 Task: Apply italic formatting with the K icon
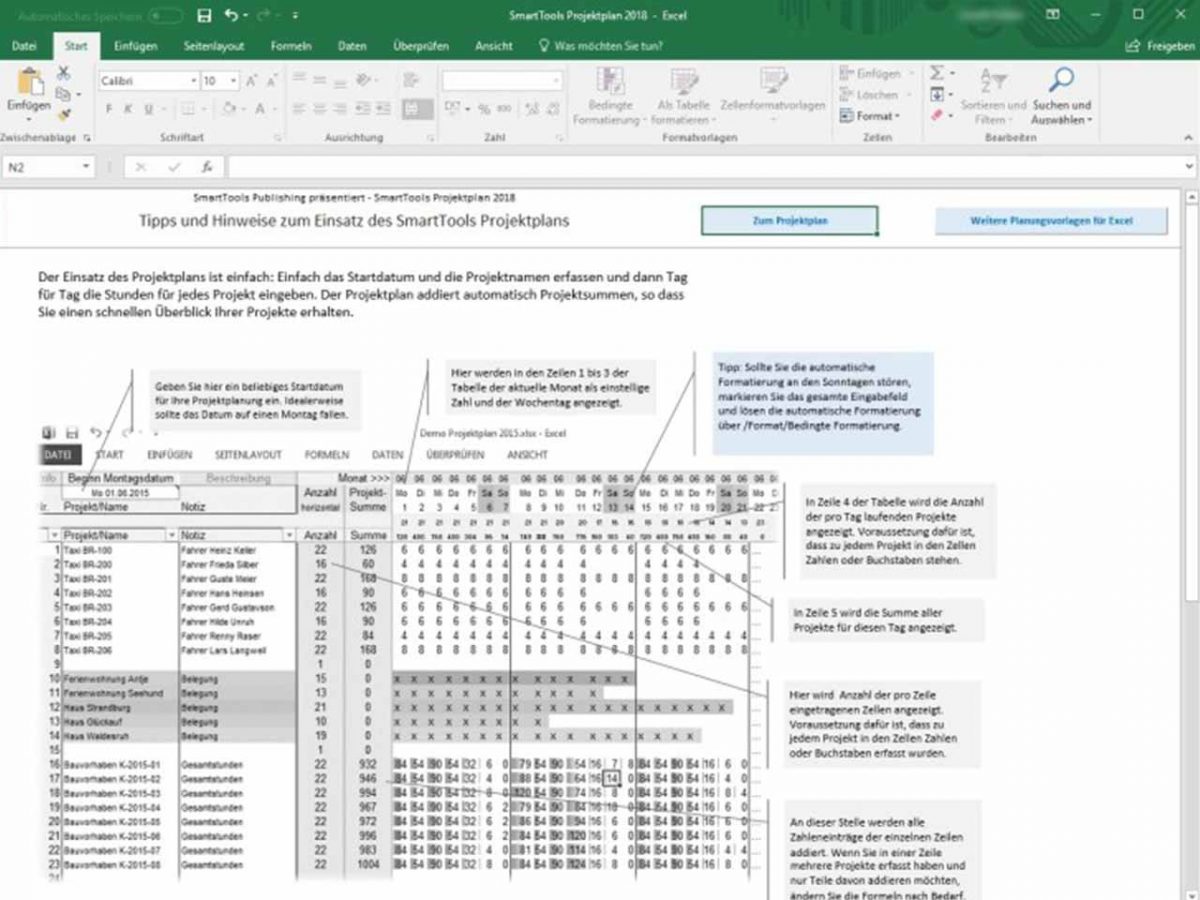[128, 110]
